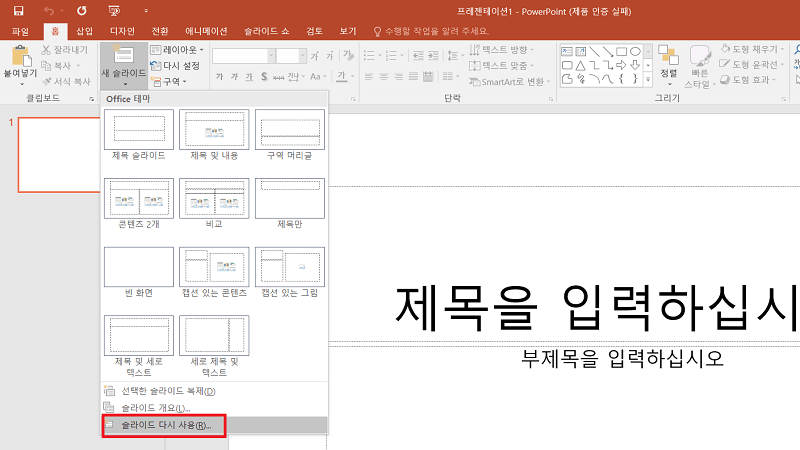Select the triangle shape in shapes gallery
Image resolution: width=800 pixels, height=450 pixels.
pos(581,65)
